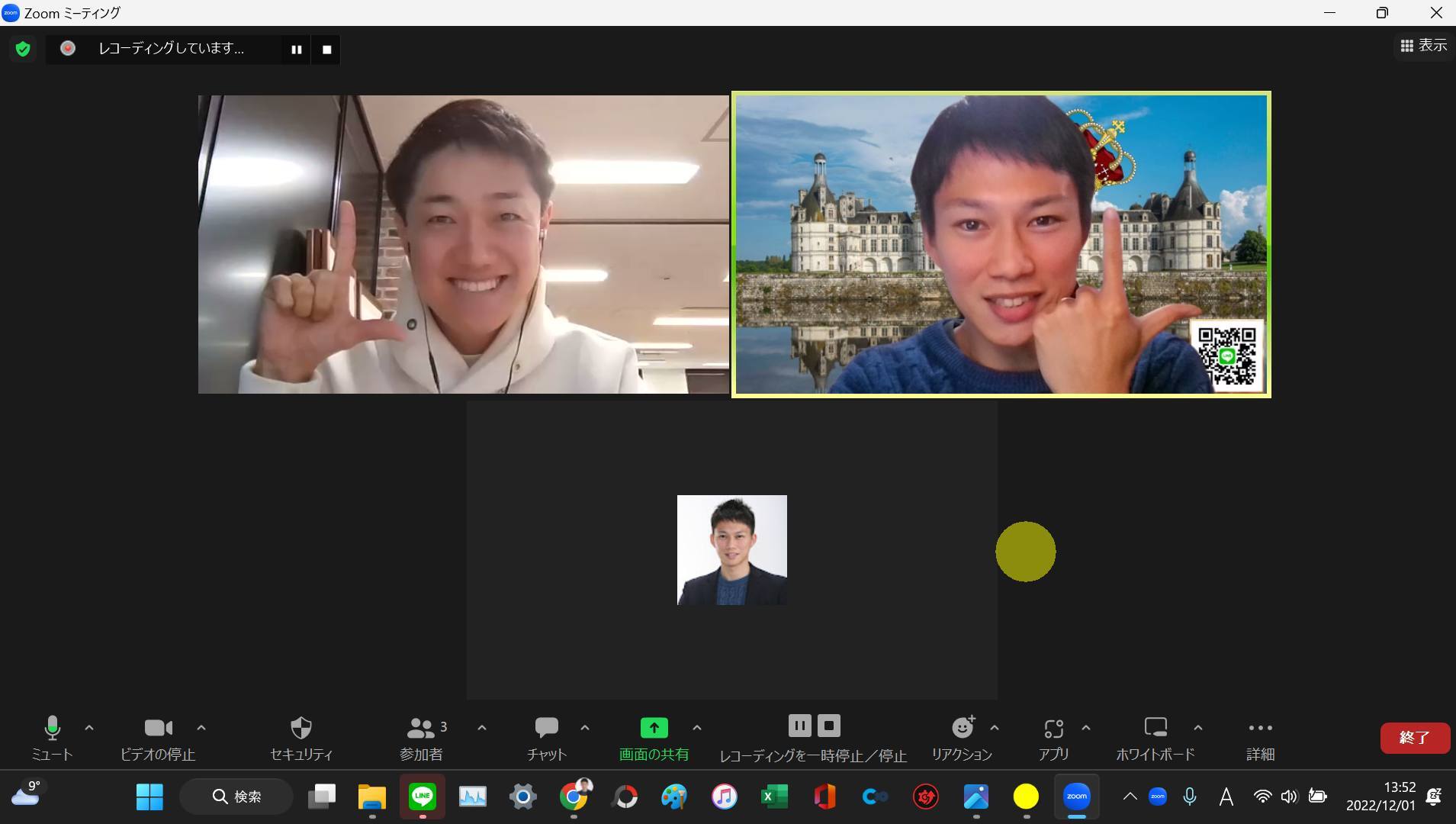
Task: Click the green encryption shield icon
Action: 23,50
